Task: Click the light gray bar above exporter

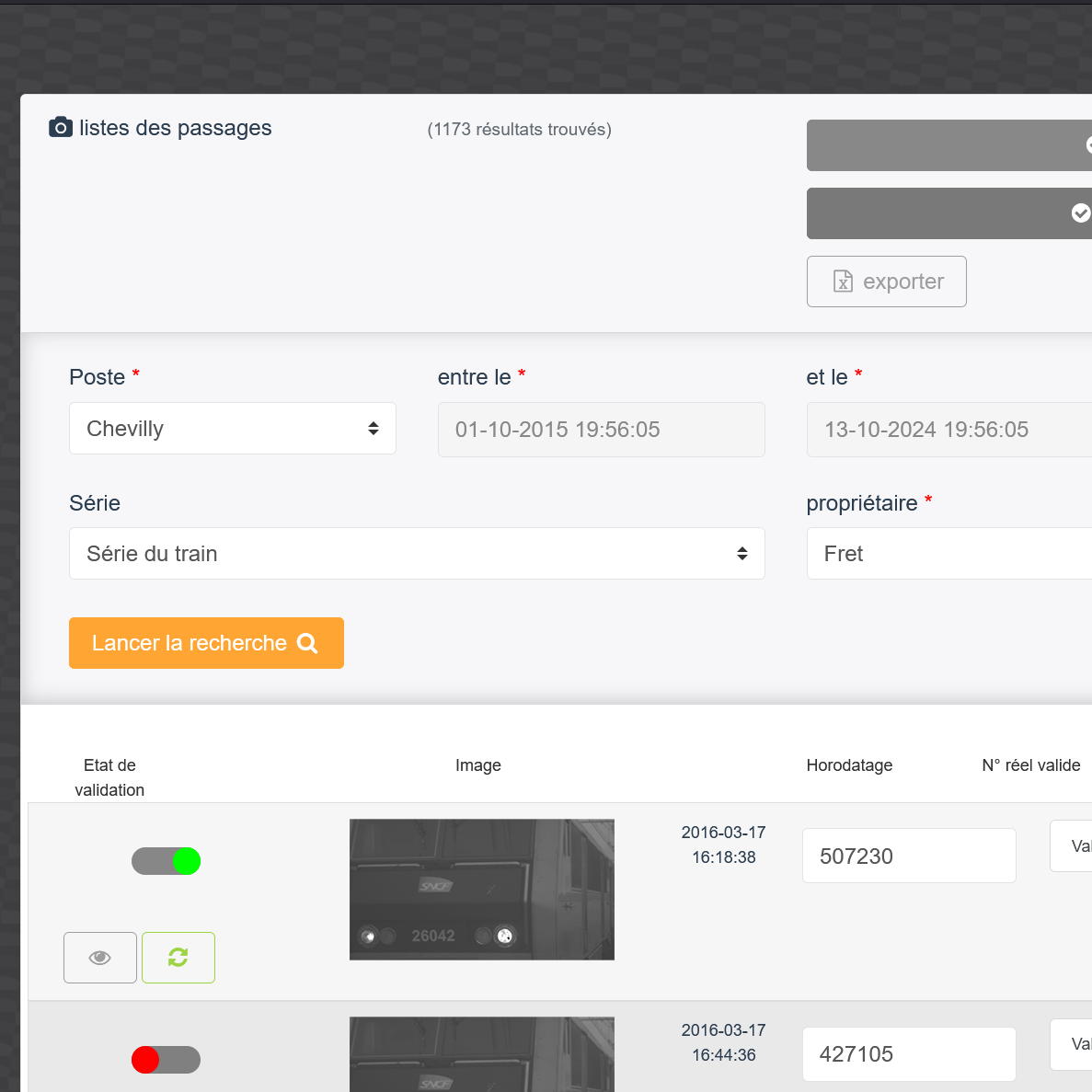Action: [x=948, y=145]
